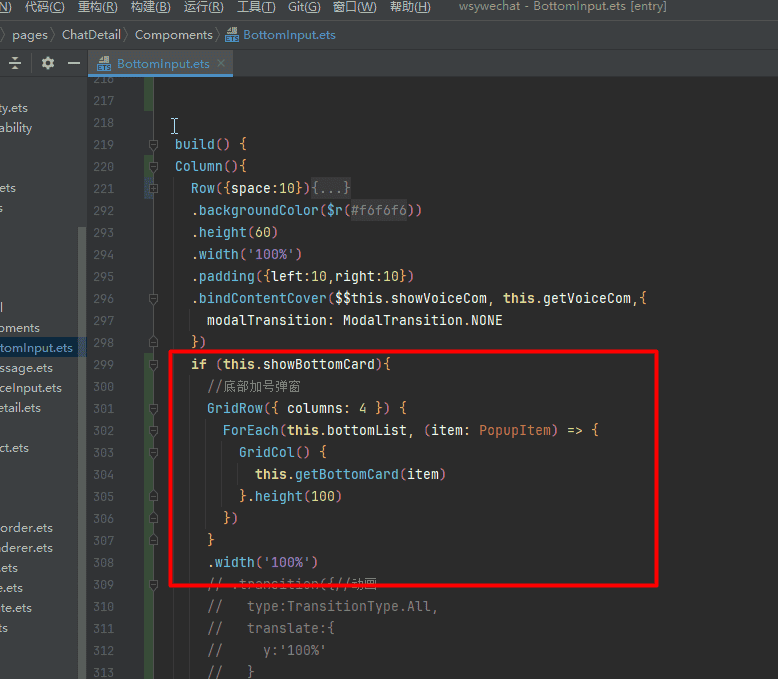Select the BottomInput.ets editor tab
Viewport: 778px width, 679px height.
tap(162, 64)
